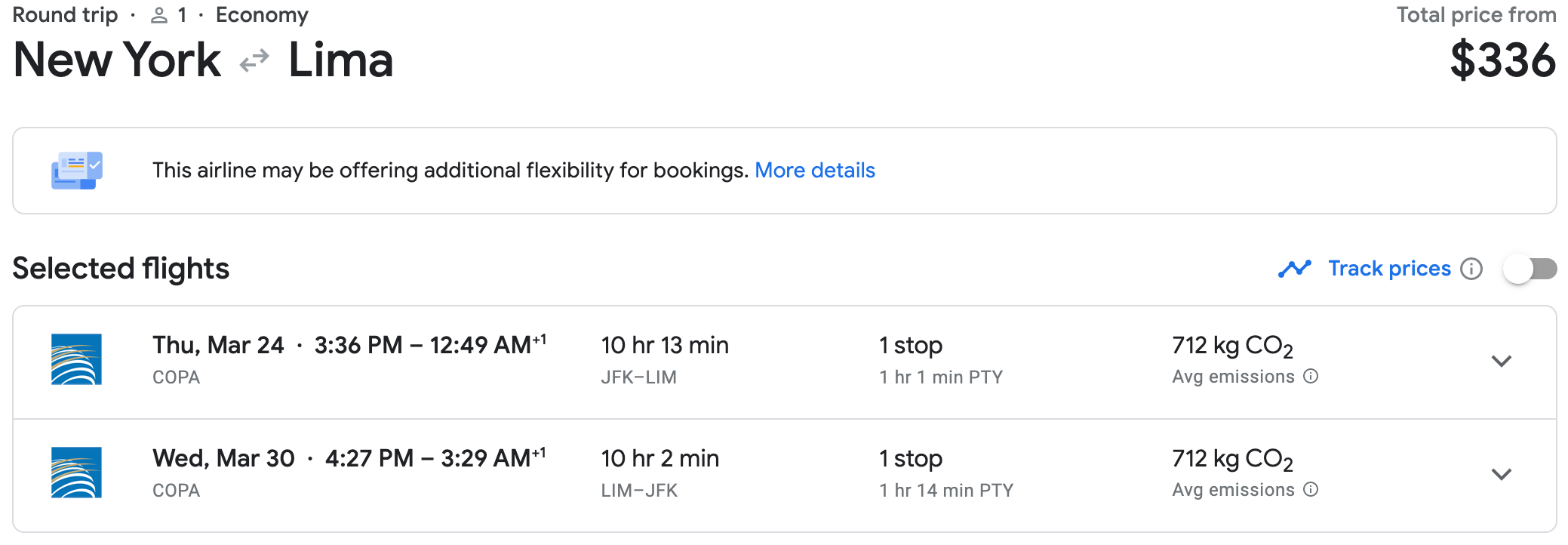Click the Economy class label

262,15
